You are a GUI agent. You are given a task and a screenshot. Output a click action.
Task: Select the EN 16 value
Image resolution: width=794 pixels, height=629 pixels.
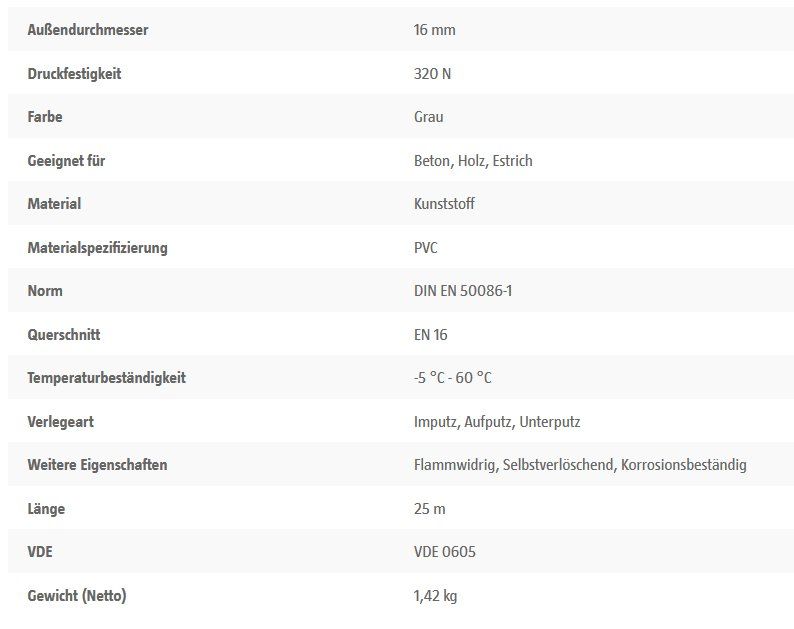tap(430, 335)
